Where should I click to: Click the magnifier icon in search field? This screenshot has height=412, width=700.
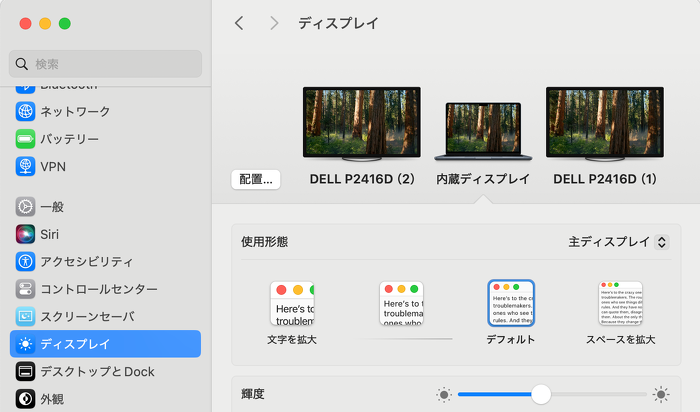pyautogui.click(x=21, y=64)
